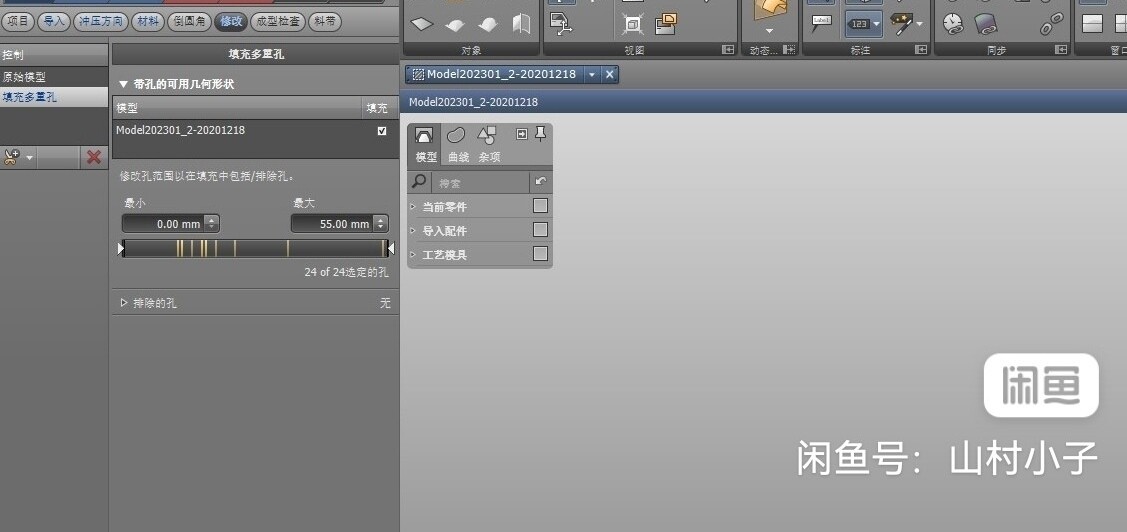Toggle the 导入配件 checkbox
The image size is (1127, 532).
point(540,230)
